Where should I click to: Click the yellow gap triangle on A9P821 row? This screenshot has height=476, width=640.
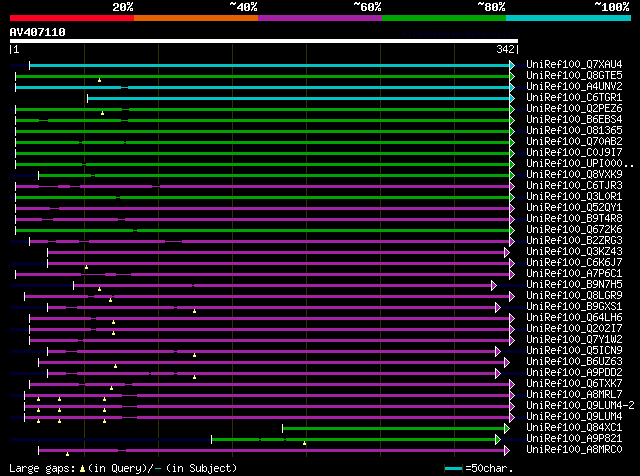tap(304, 443)
